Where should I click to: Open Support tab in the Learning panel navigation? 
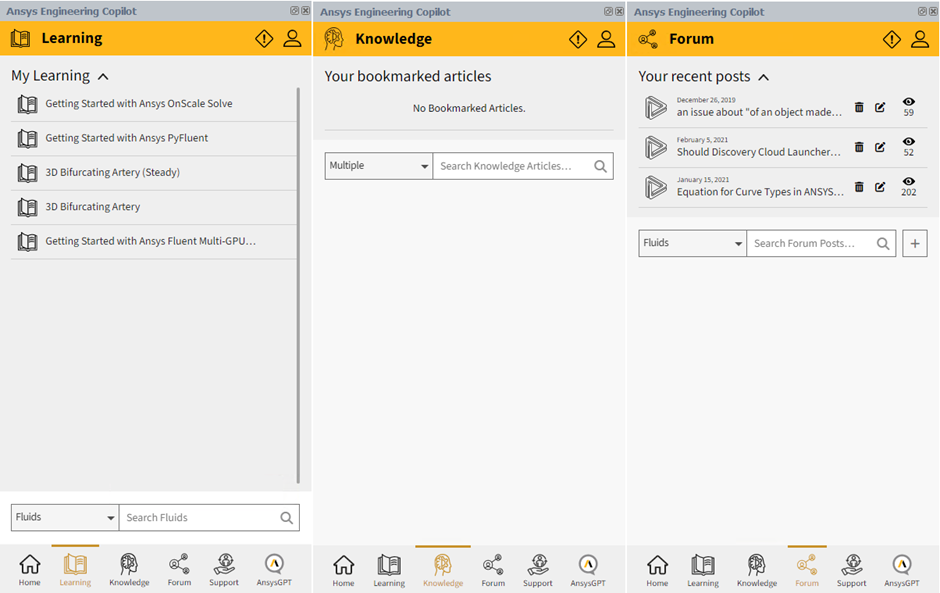pos(224,570)
